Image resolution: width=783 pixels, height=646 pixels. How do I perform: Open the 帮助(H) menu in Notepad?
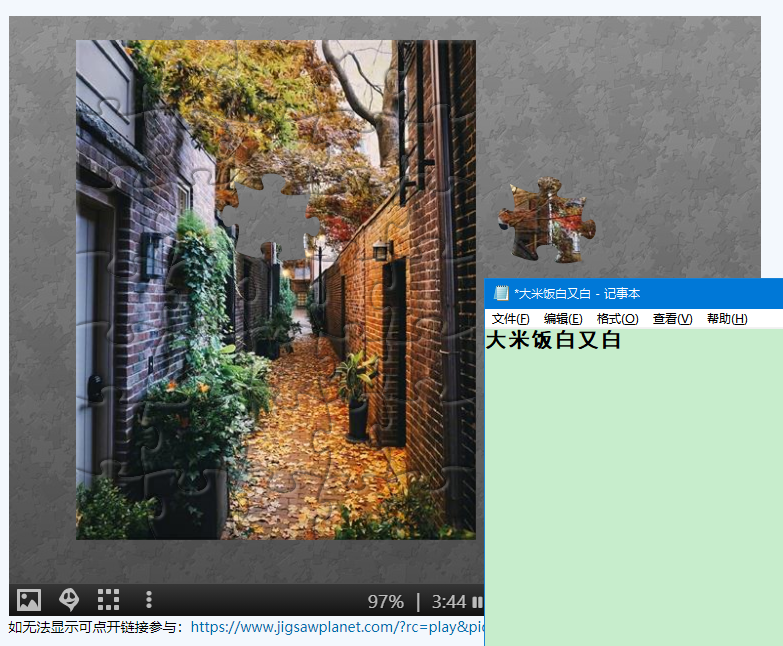[x=727, y=319]
